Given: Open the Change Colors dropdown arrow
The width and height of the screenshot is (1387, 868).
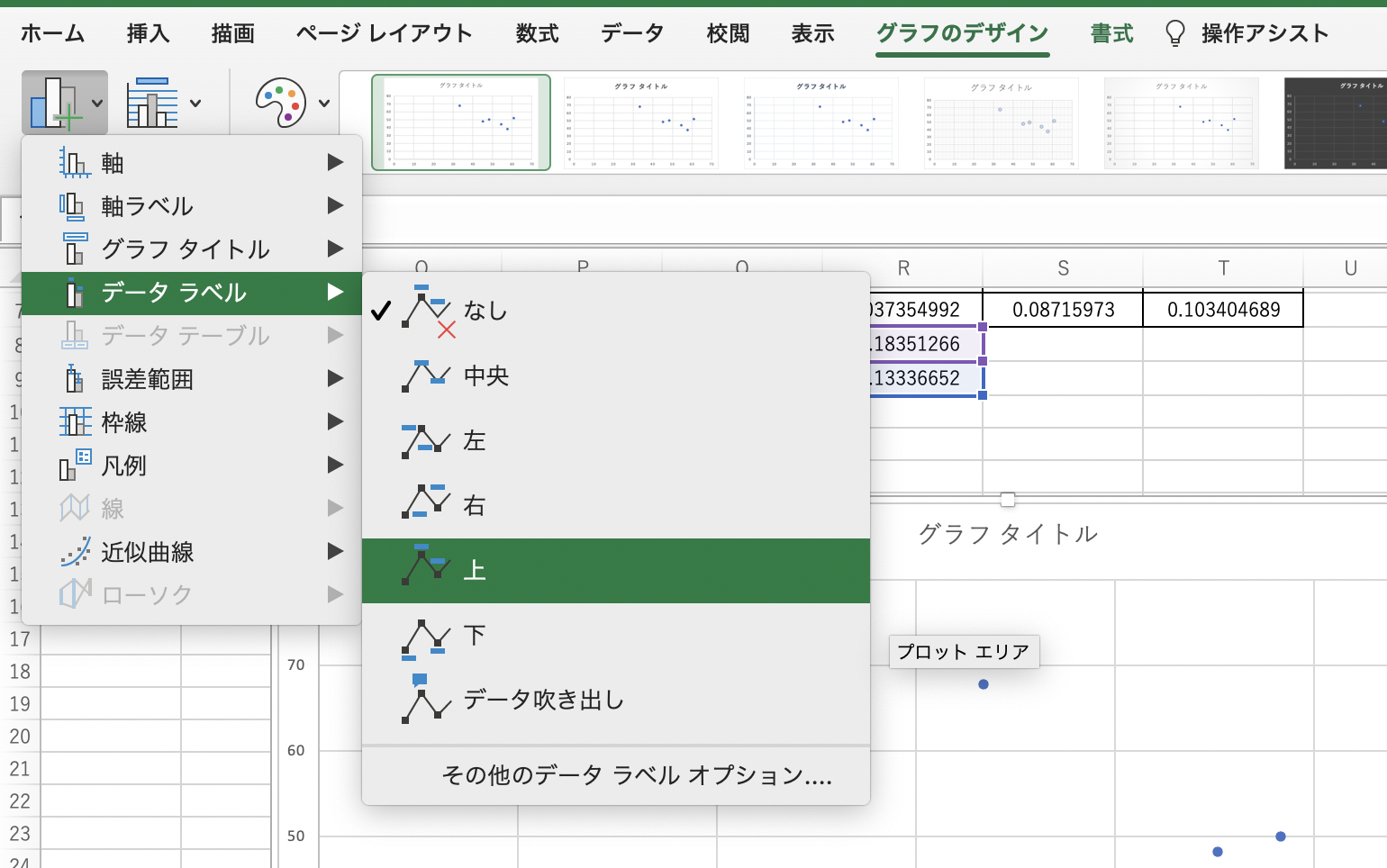Looking at the screenshot, I should (324, 103).
